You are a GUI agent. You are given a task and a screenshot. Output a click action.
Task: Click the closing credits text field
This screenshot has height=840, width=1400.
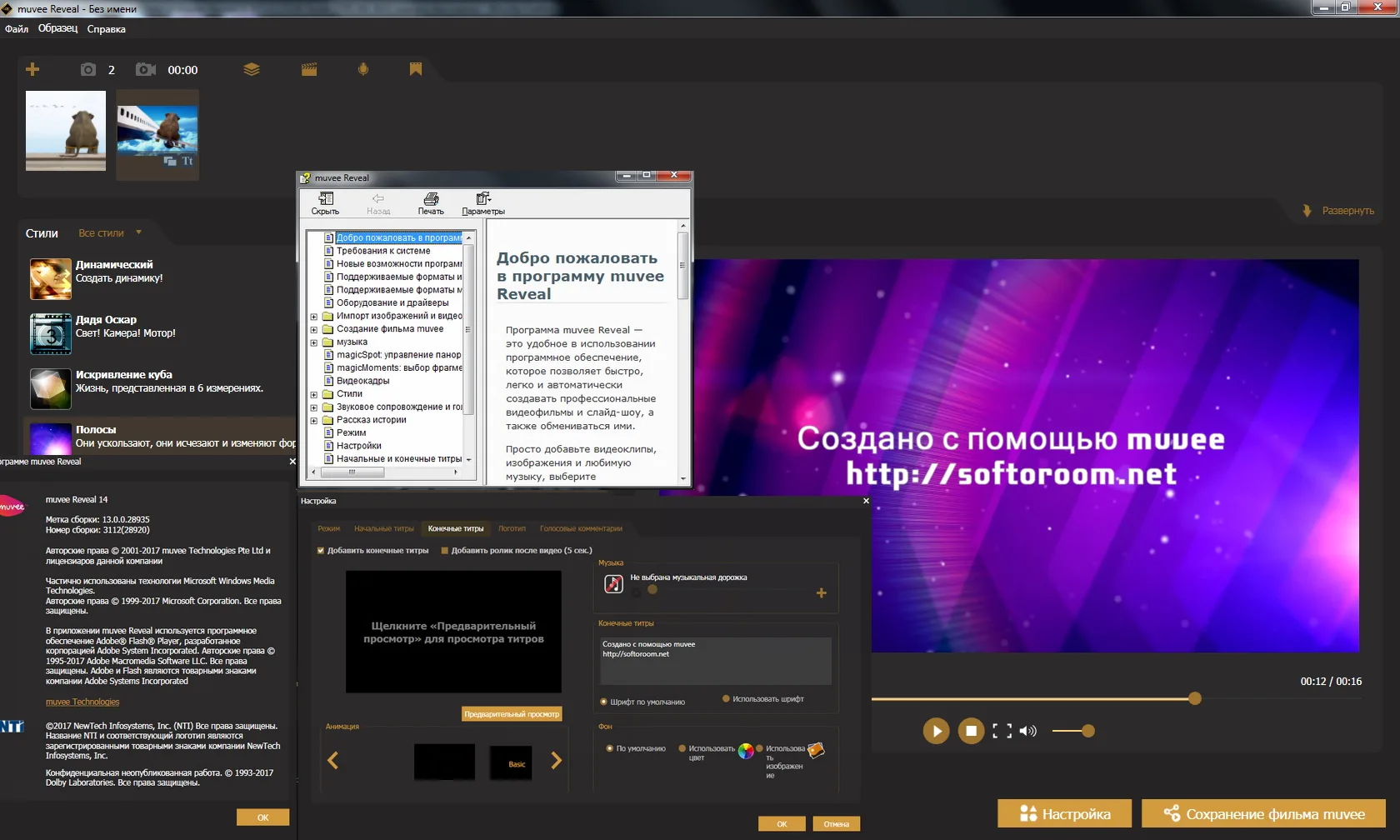717,662
